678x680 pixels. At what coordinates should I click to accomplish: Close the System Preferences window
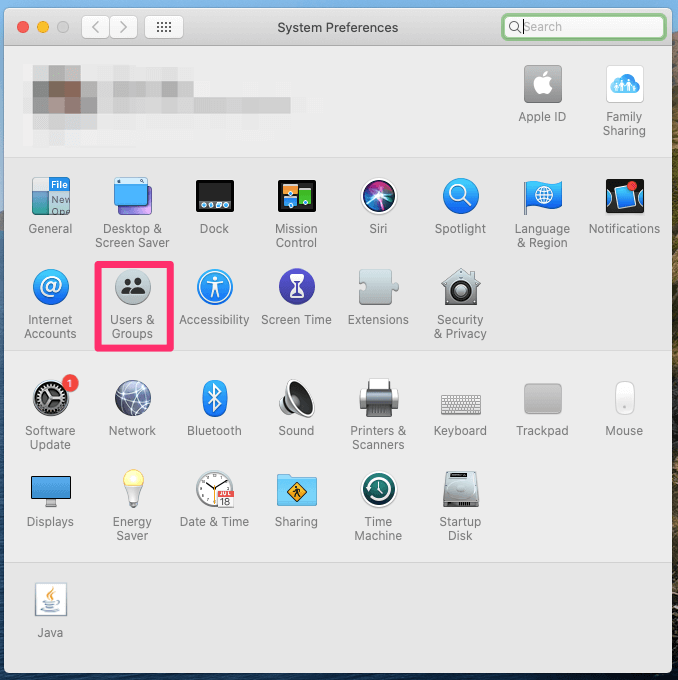point(23,27)
